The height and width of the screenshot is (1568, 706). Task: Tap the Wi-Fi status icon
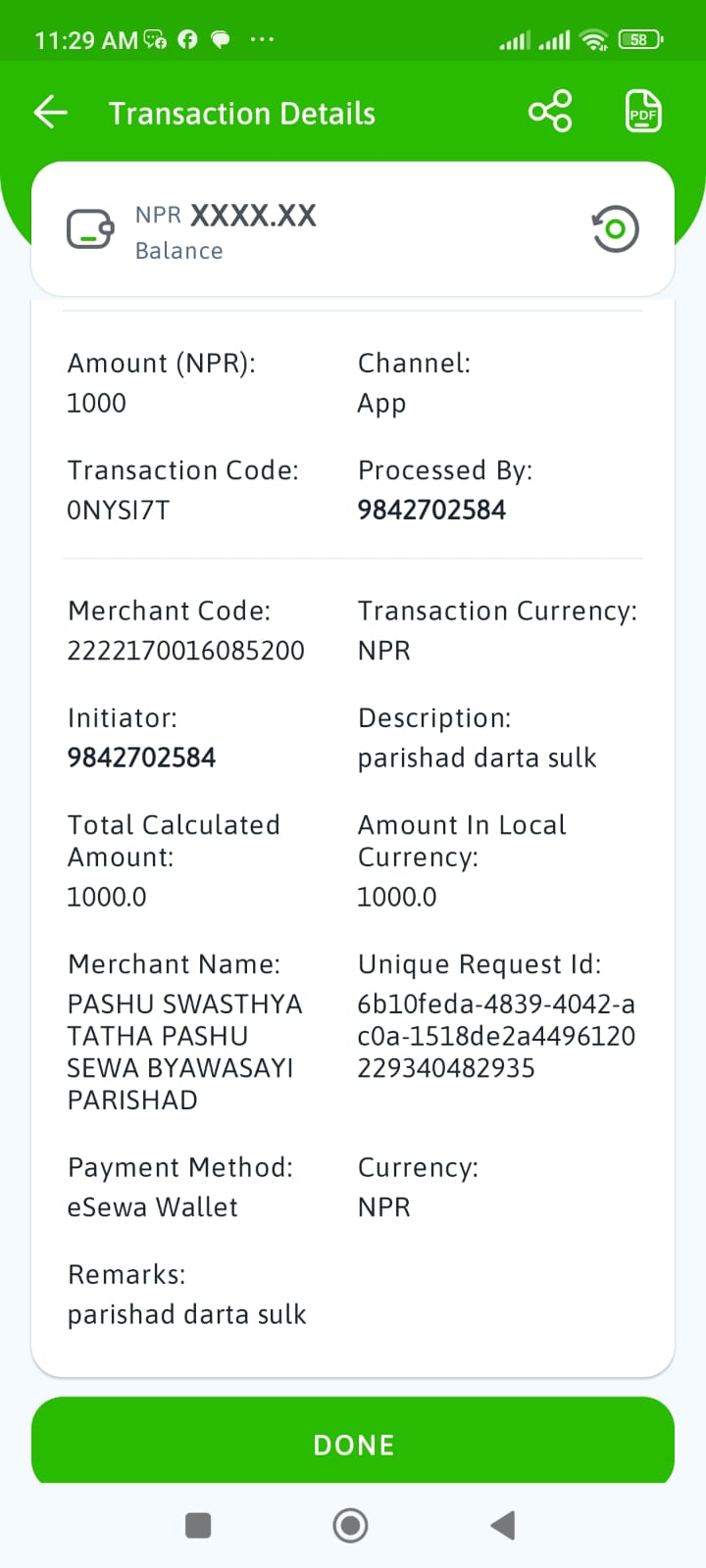593,40
